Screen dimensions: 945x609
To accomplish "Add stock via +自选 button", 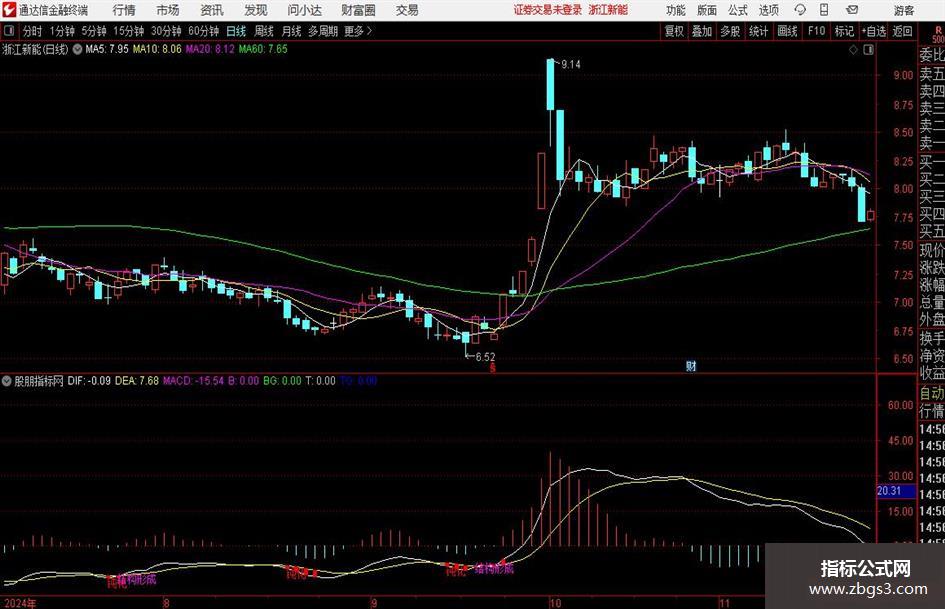I will [873, 31].
